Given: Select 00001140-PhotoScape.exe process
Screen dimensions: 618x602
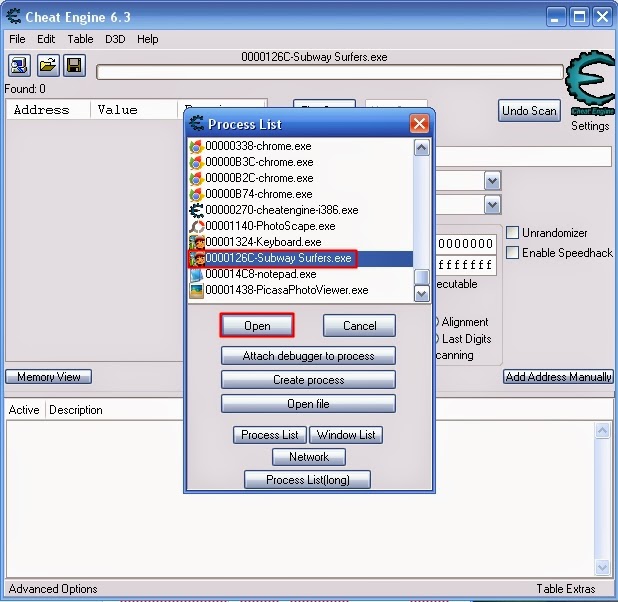Looking at the screenshot, I should point(270,226).
